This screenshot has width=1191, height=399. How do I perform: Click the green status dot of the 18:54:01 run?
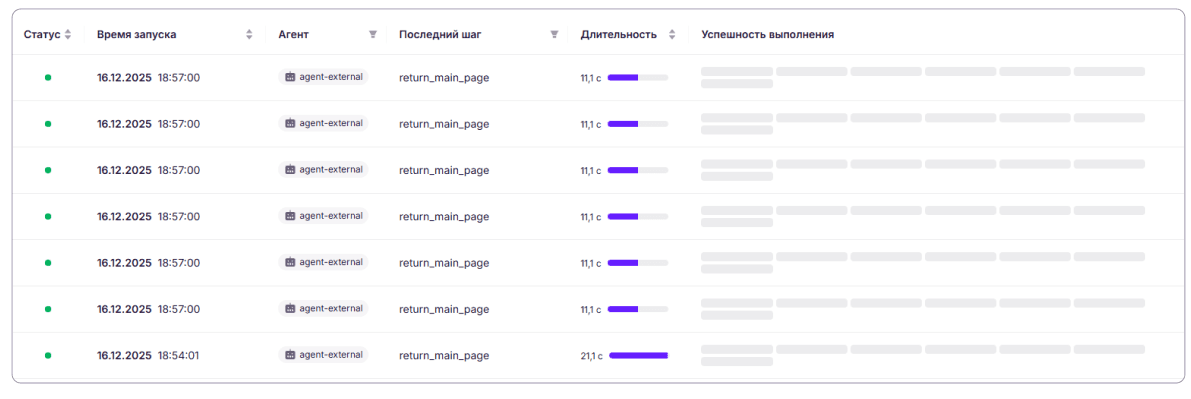pyautogui.click(x=48, y=355)
